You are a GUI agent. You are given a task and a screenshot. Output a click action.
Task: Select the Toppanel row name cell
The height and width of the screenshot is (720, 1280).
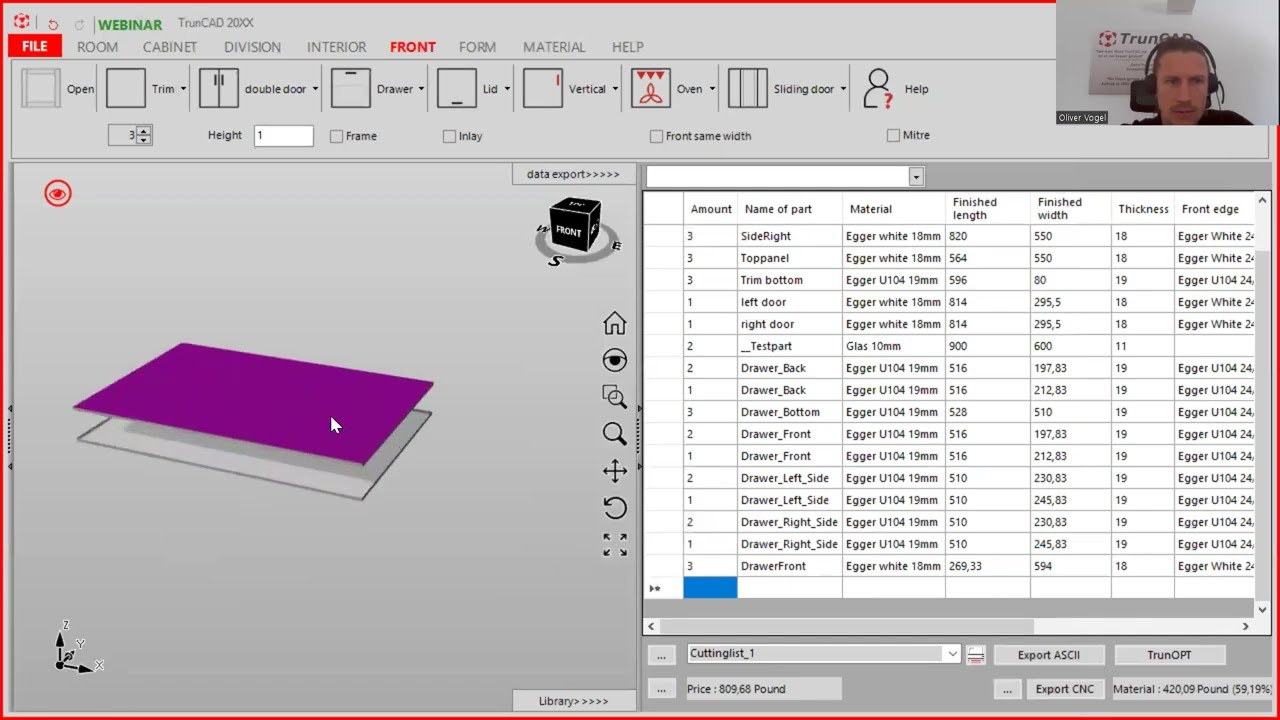point(789,258)
